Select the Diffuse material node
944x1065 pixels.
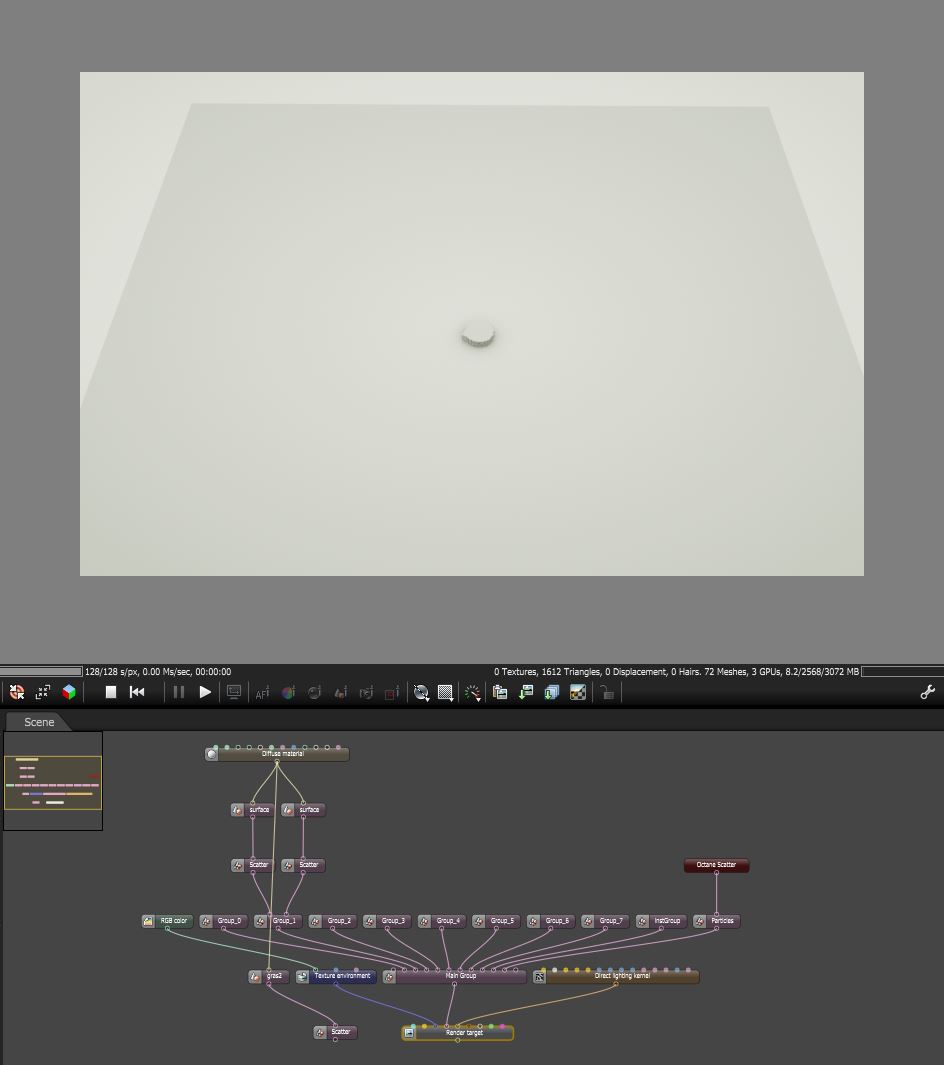coord(277,754)
